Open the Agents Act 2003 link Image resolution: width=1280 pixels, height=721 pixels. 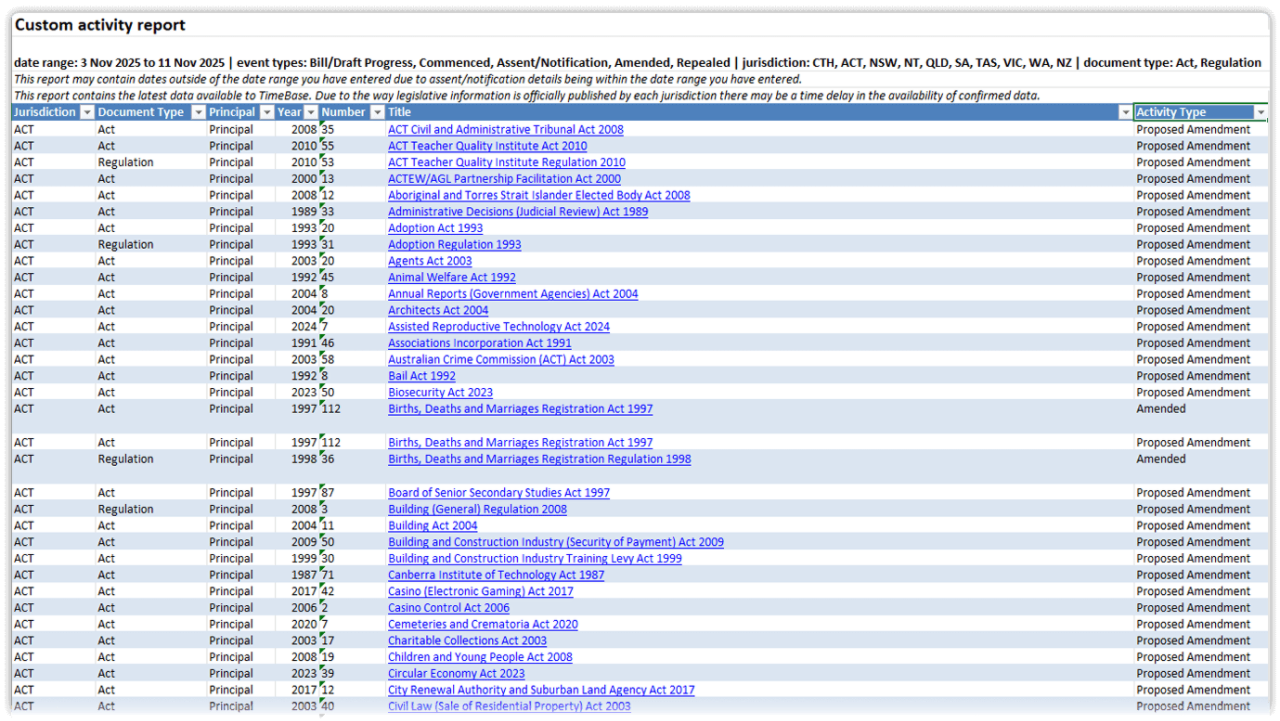[429, 260]
